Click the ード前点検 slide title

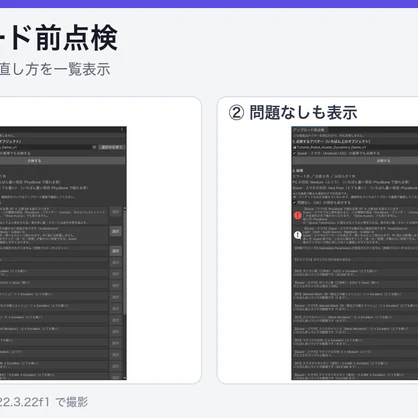tap(59, 38)
